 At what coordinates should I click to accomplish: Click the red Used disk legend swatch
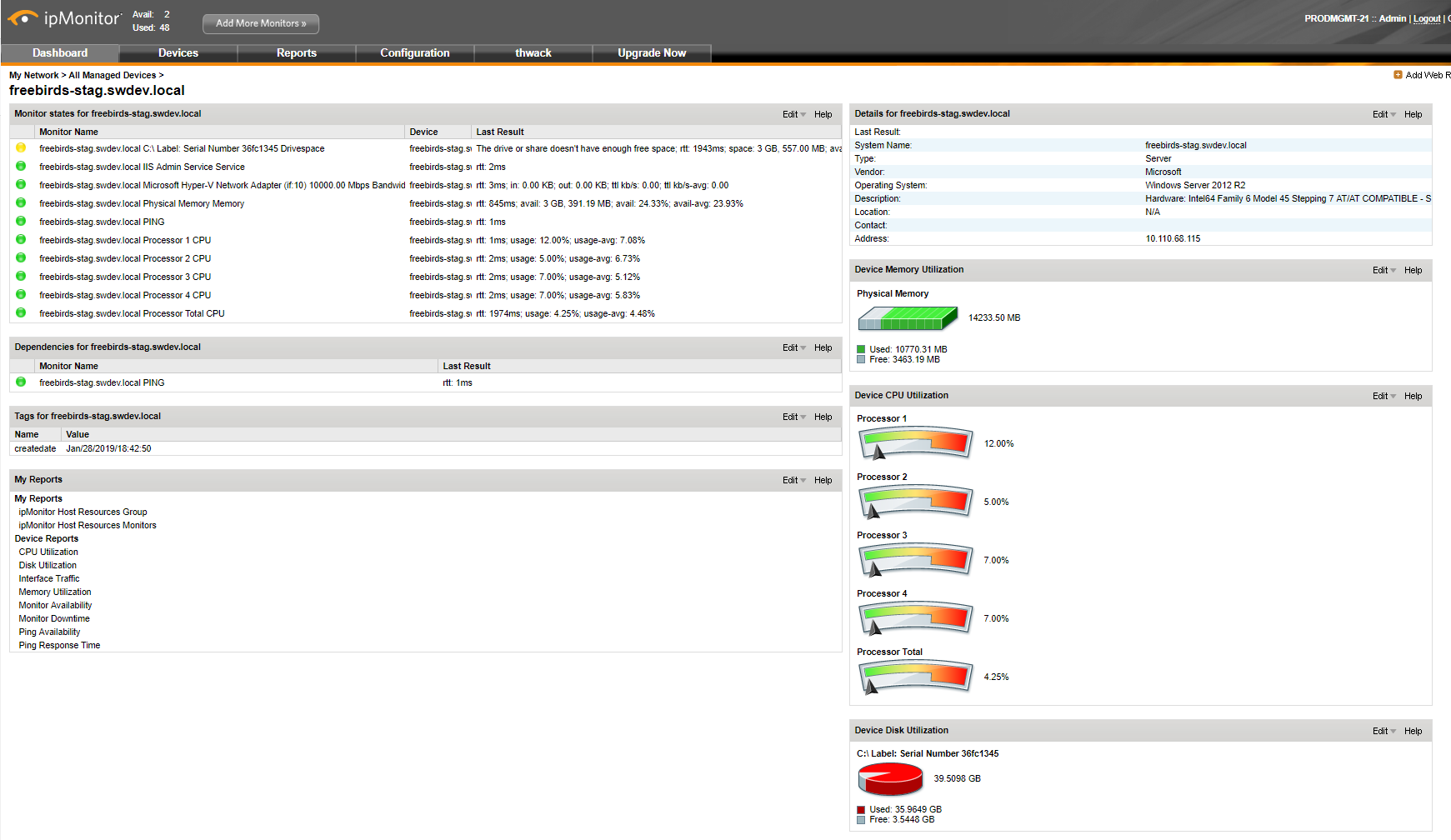pos(861,810)
